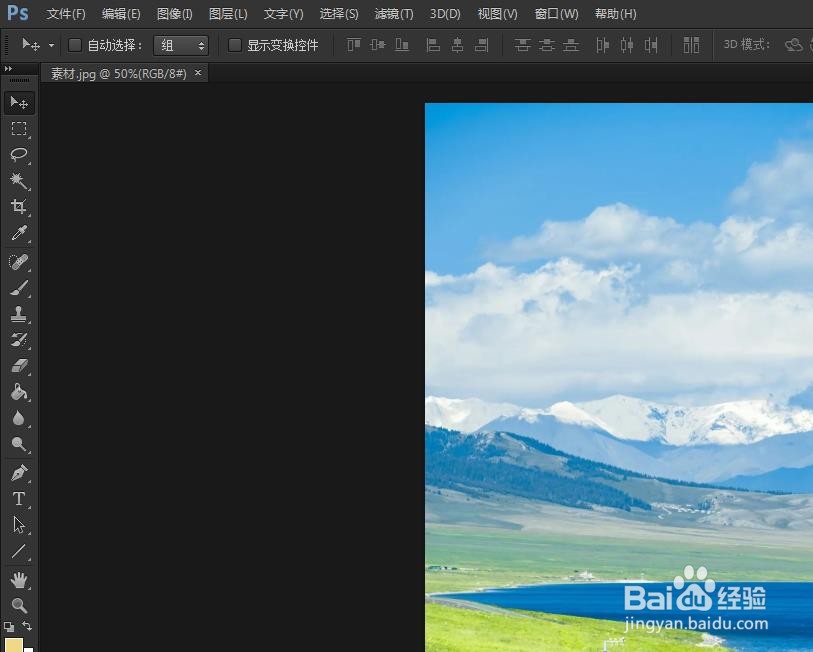
Task: Select the Pen tool
Action: click(19, 472)
